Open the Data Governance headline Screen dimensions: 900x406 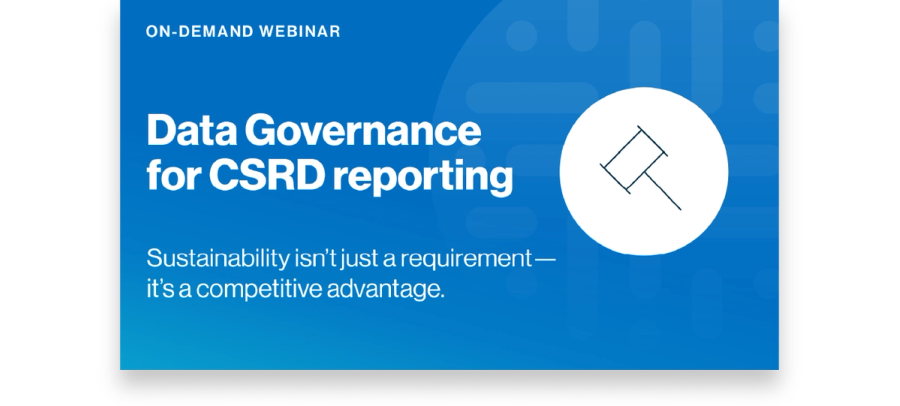coord(313,132)
